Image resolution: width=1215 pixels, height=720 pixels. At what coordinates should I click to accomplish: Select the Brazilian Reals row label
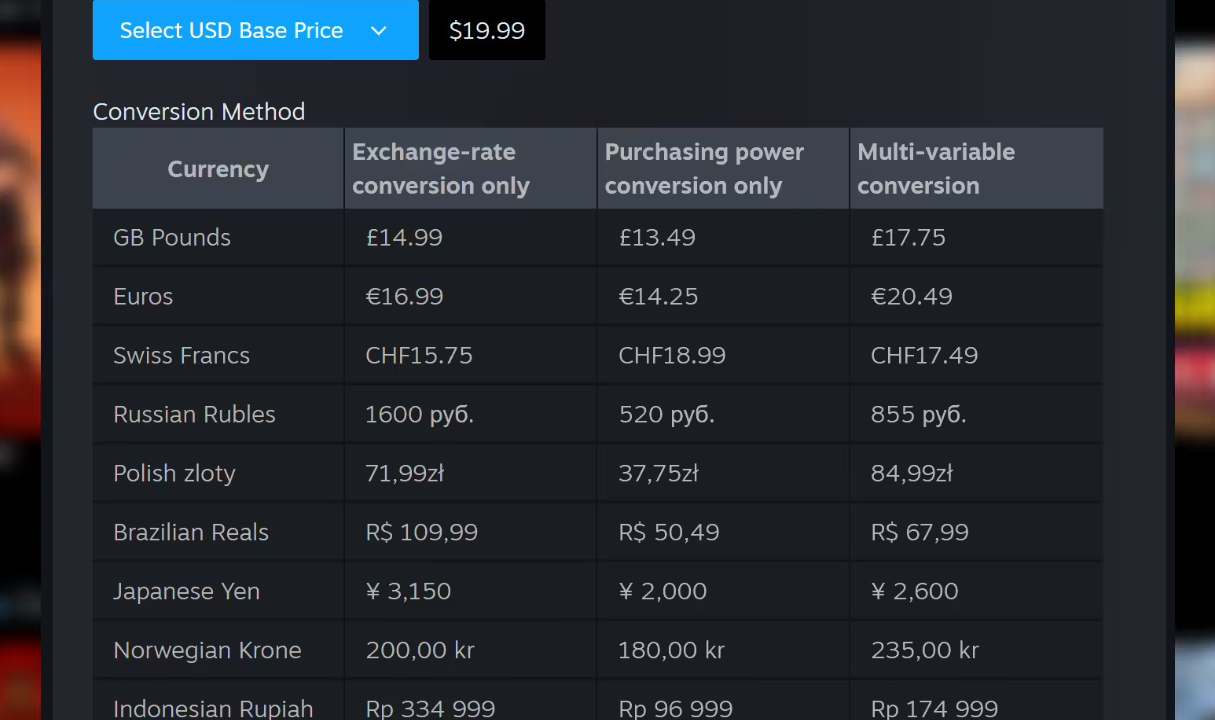(191, 533)
